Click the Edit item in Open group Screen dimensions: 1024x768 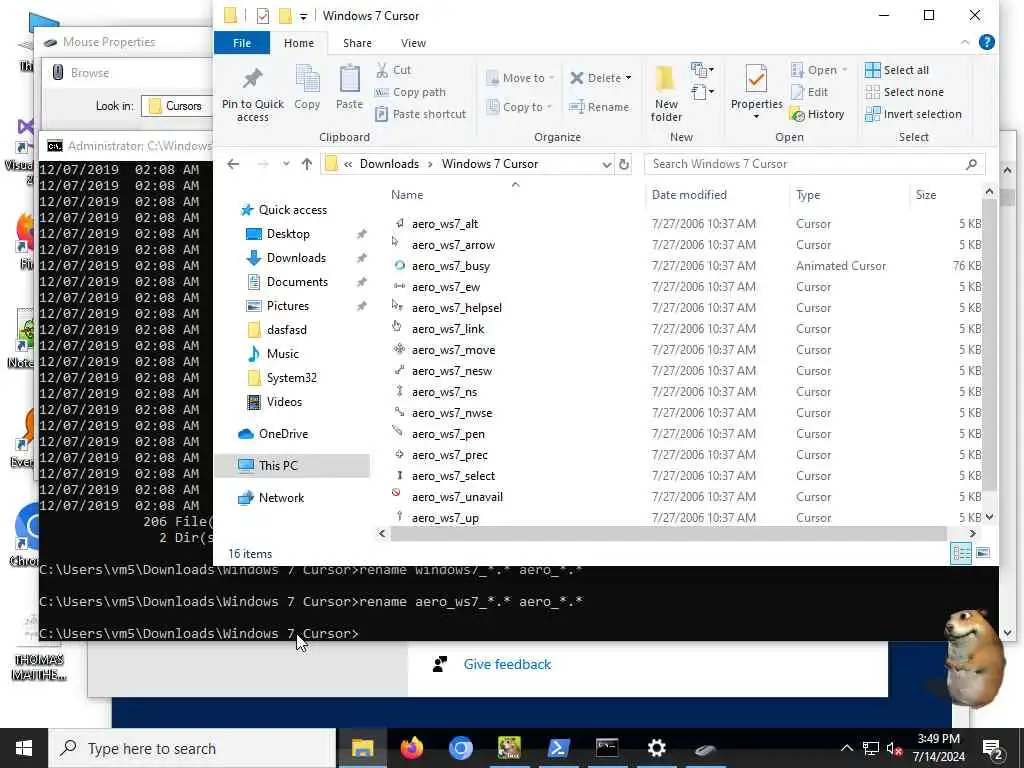pyautogui.click(x=809, y=92)
